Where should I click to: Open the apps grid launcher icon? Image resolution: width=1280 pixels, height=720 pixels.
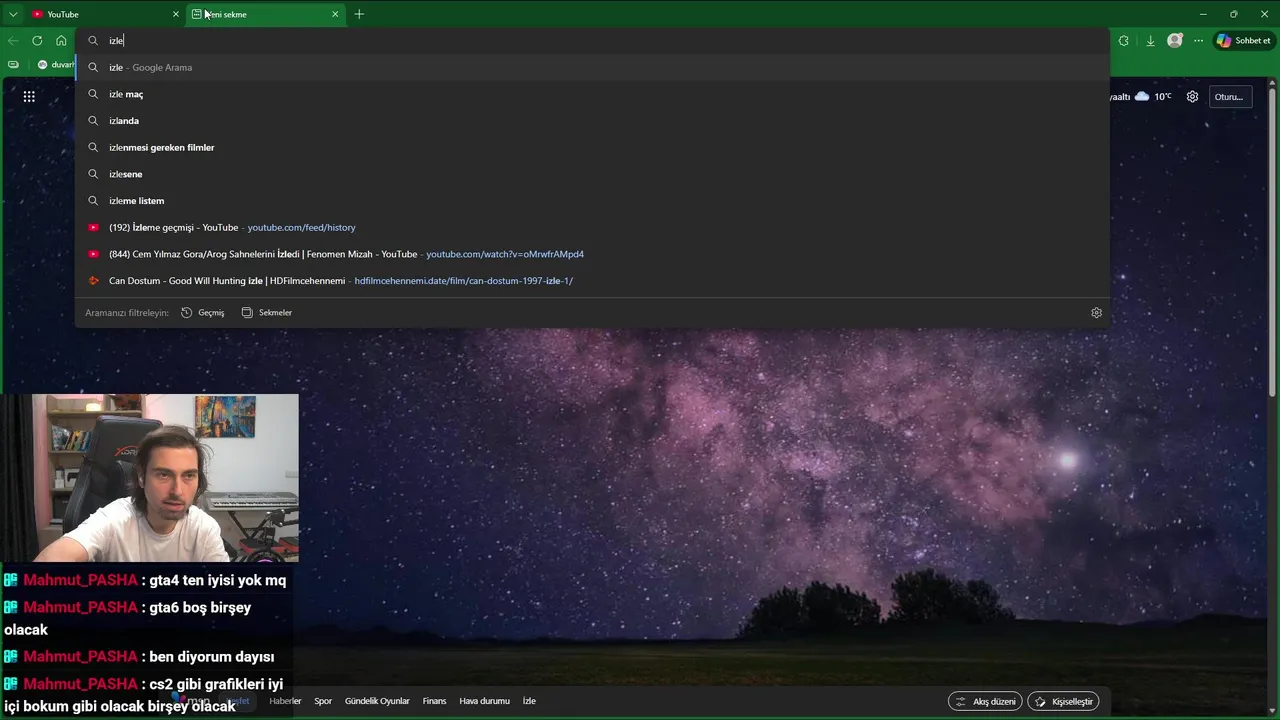29,96
